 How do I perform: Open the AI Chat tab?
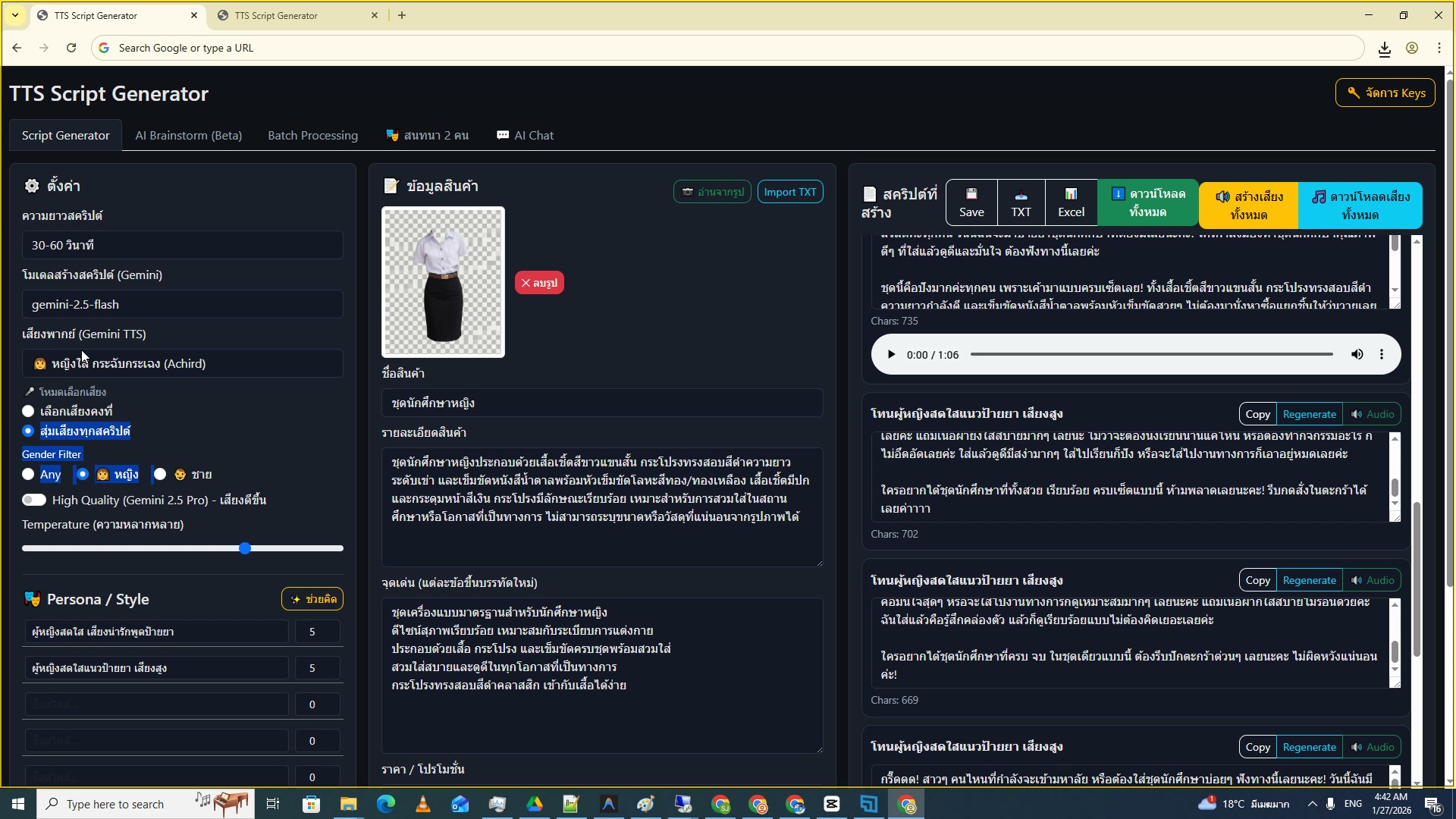[525, 136]
